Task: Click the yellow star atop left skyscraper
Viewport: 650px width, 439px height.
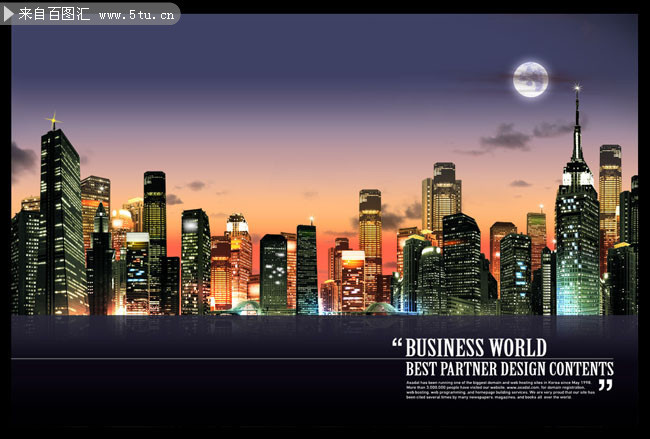Action: point(53,121)
